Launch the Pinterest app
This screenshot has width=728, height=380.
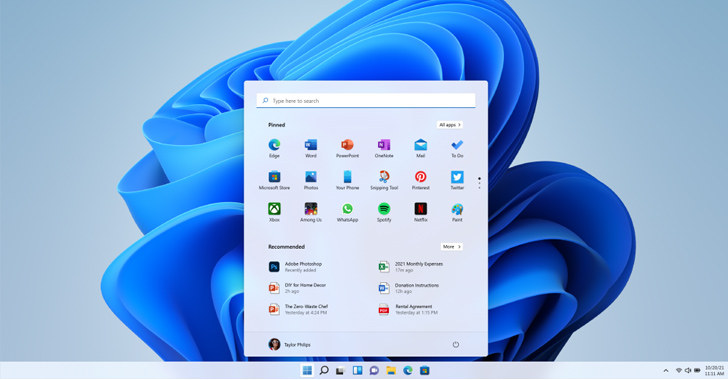[421, 180]
